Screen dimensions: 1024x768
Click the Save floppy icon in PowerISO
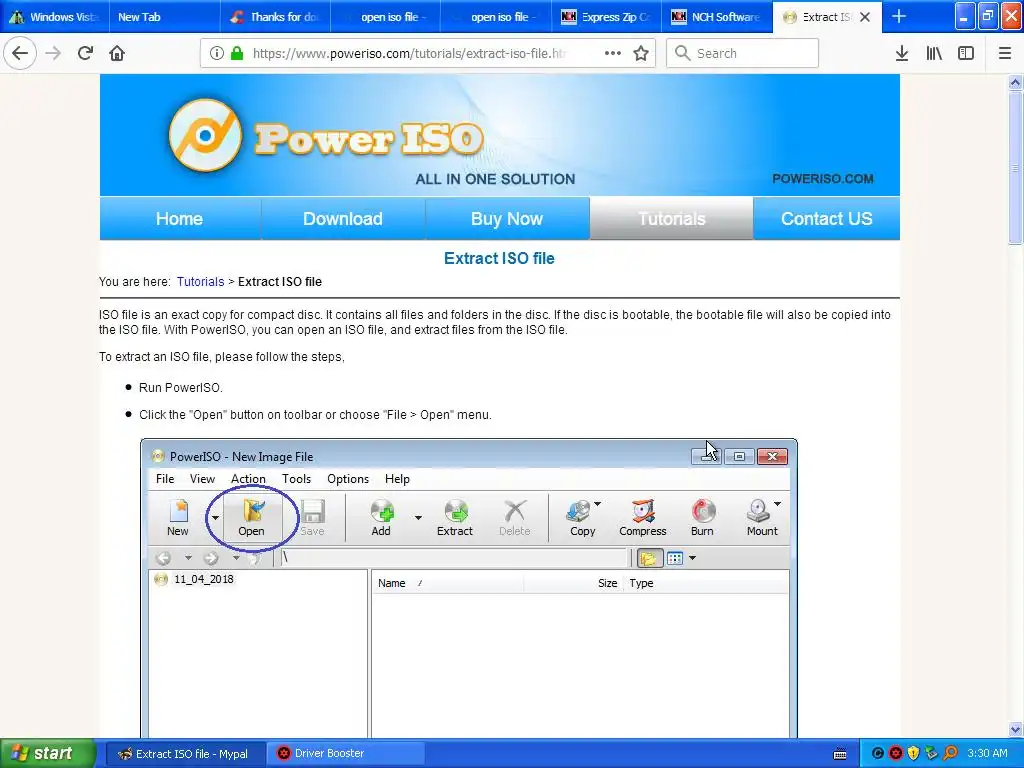tap(312, 511)
